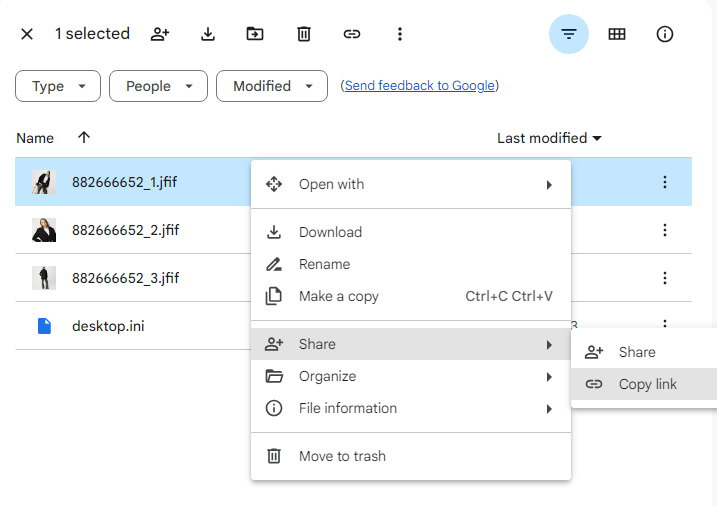The image size is (717, 507).
Task: Choose Make a copy in context menu
Action: click(x=411, y=296)
